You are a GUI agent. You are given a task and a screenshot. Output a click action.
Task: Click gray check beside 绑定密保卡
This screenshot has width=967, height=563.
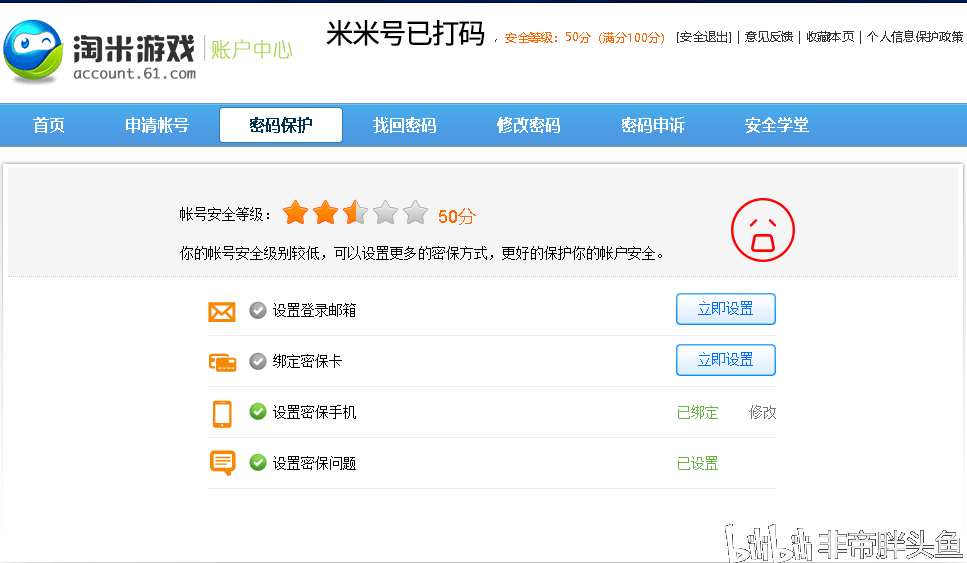258,361
